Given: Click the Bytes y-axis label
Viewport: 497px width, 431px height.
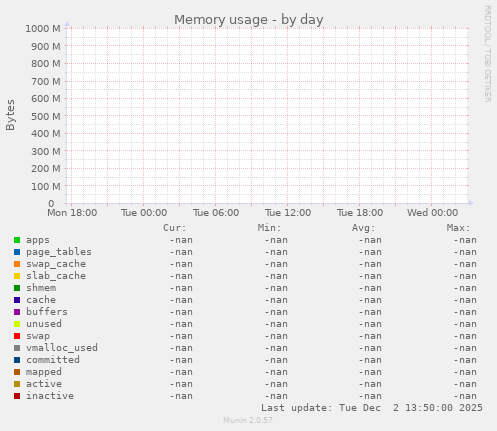Looking at the screenshot, I should click(10, 115).
